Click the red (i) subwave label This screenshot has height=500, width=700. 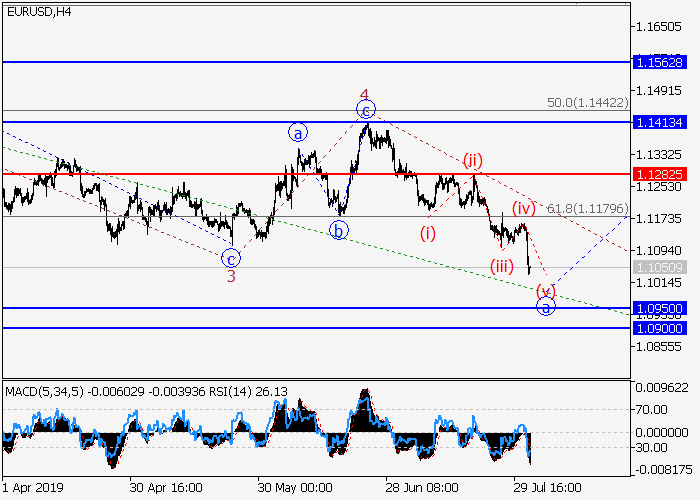[x=427, y=234]
